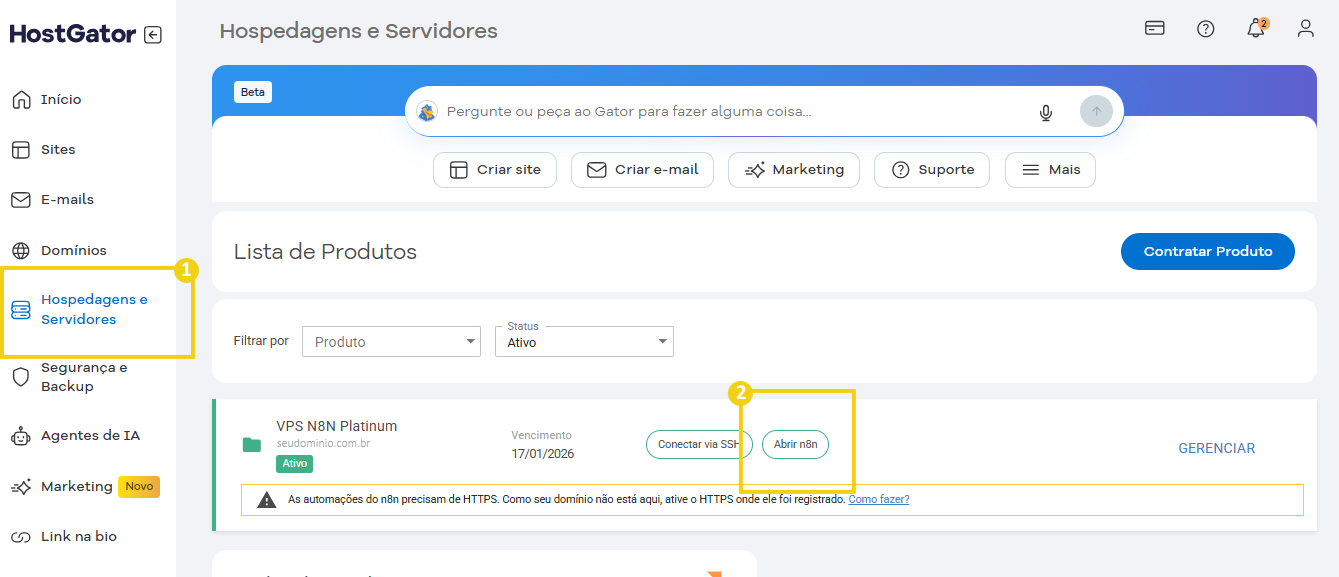The image size is (1339, 577).
Task: Open the user profile icon
Action: [x=1306, y=29]
